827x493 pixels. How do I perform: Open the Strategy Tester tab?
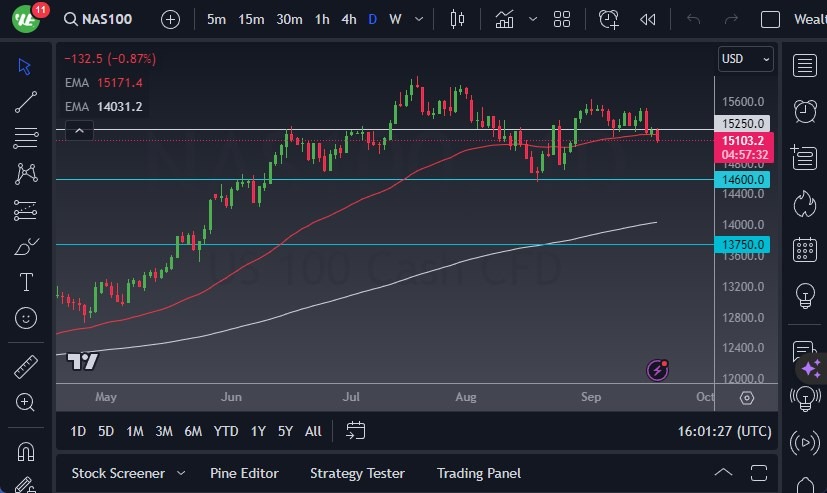coord(357,473)
